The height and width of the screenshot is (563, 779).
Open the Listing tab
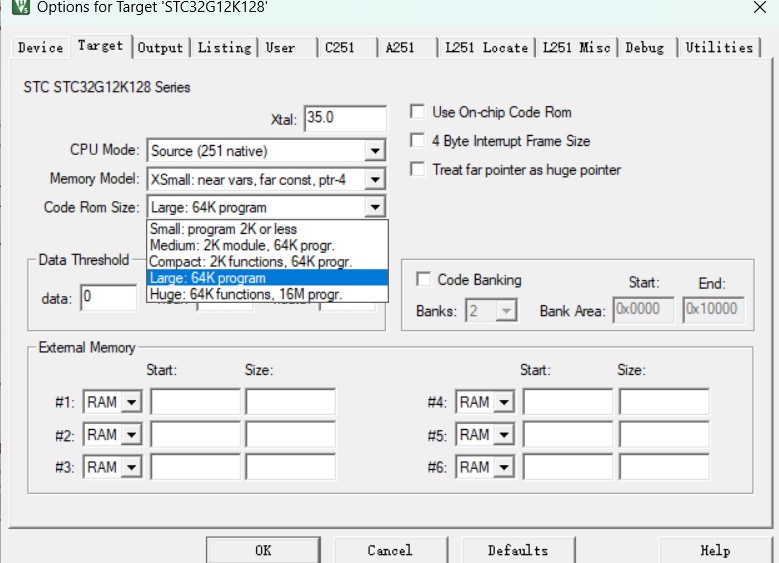tap(225, 48)
